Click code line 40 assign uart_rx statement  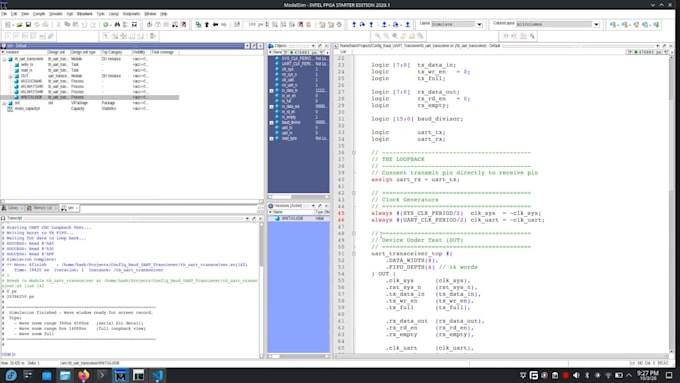pos(415,180)
